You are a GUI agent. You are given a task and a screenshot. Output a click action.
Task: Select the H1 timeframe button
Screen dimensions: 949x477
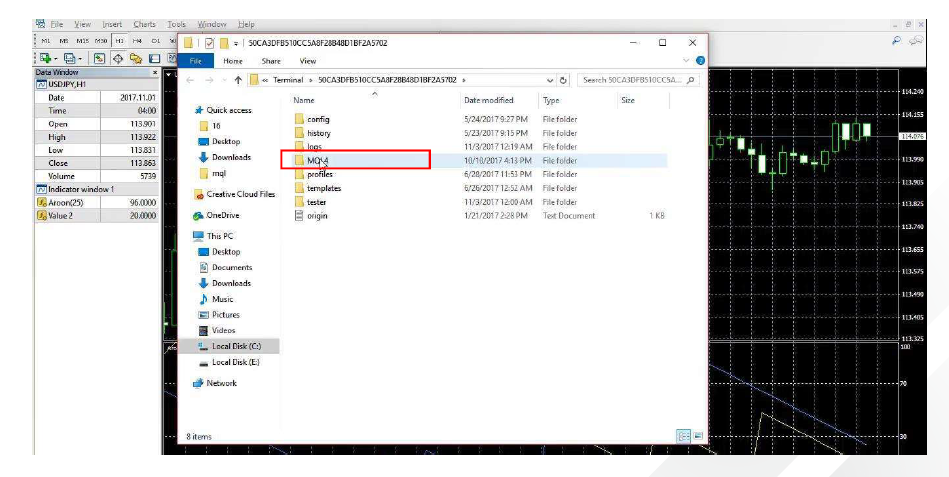point(120,41)
